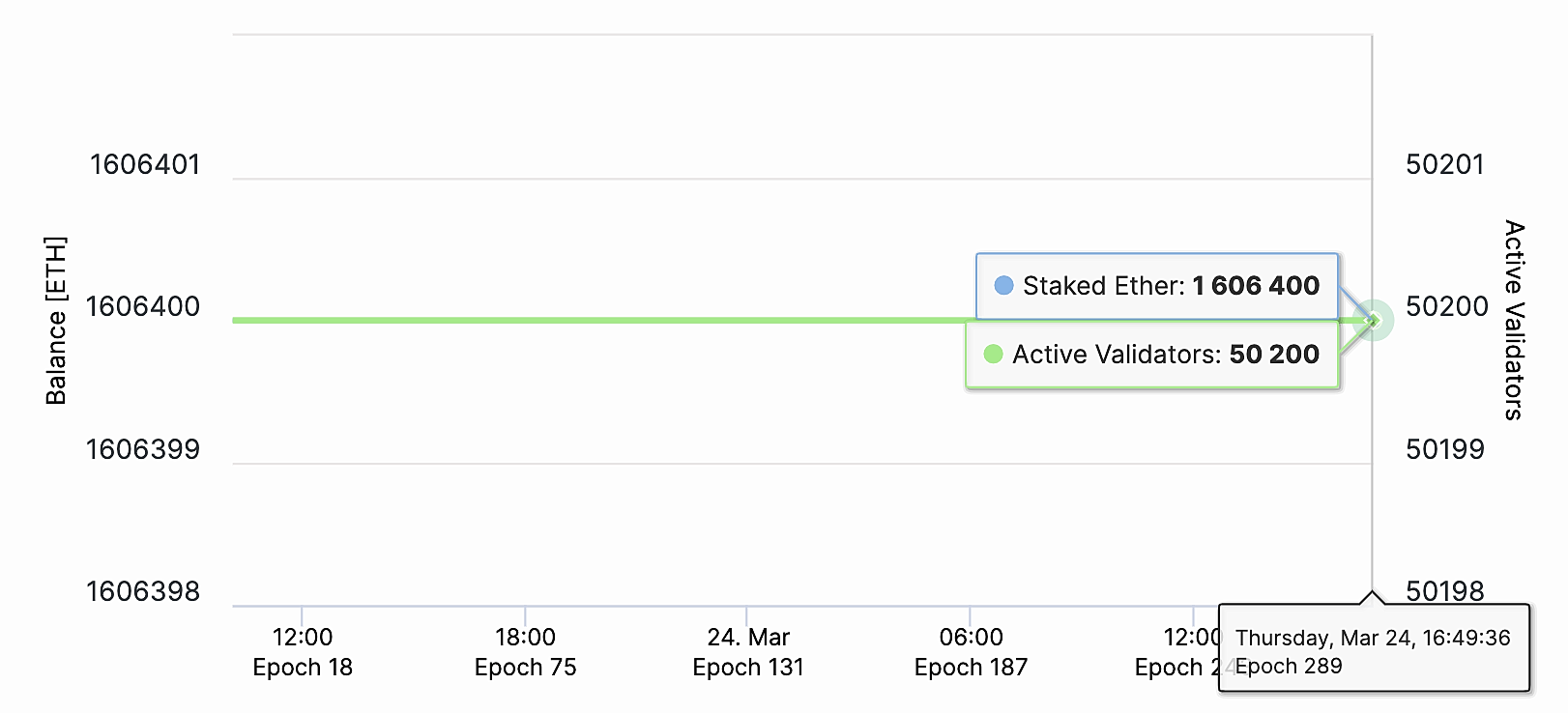Click the Active Validators axis title
Viewport: 1568px width, 713px height.
point(1514,321)
